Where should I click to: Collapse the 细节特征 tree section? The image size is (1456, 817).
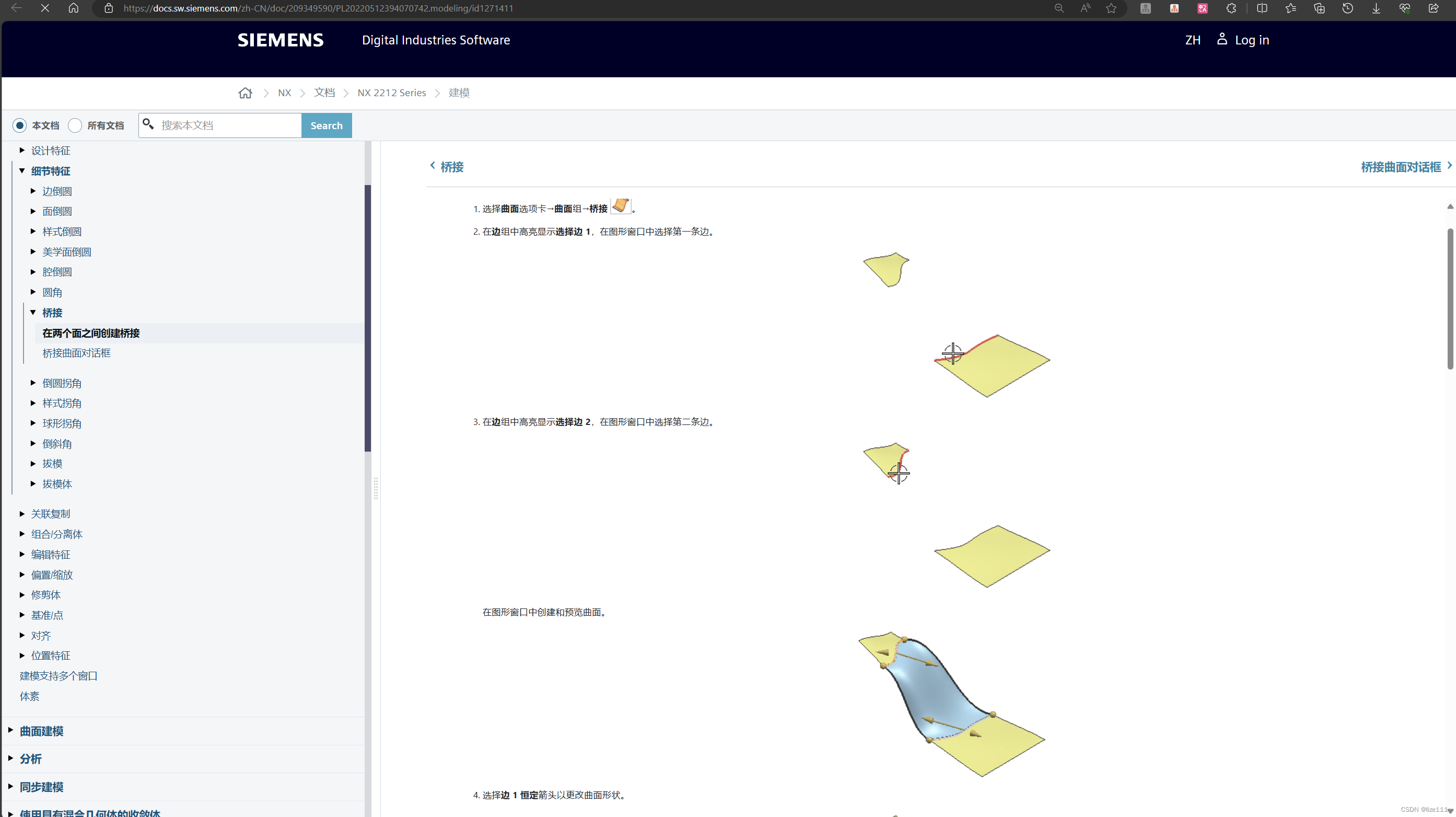click(x=22, y=170)
